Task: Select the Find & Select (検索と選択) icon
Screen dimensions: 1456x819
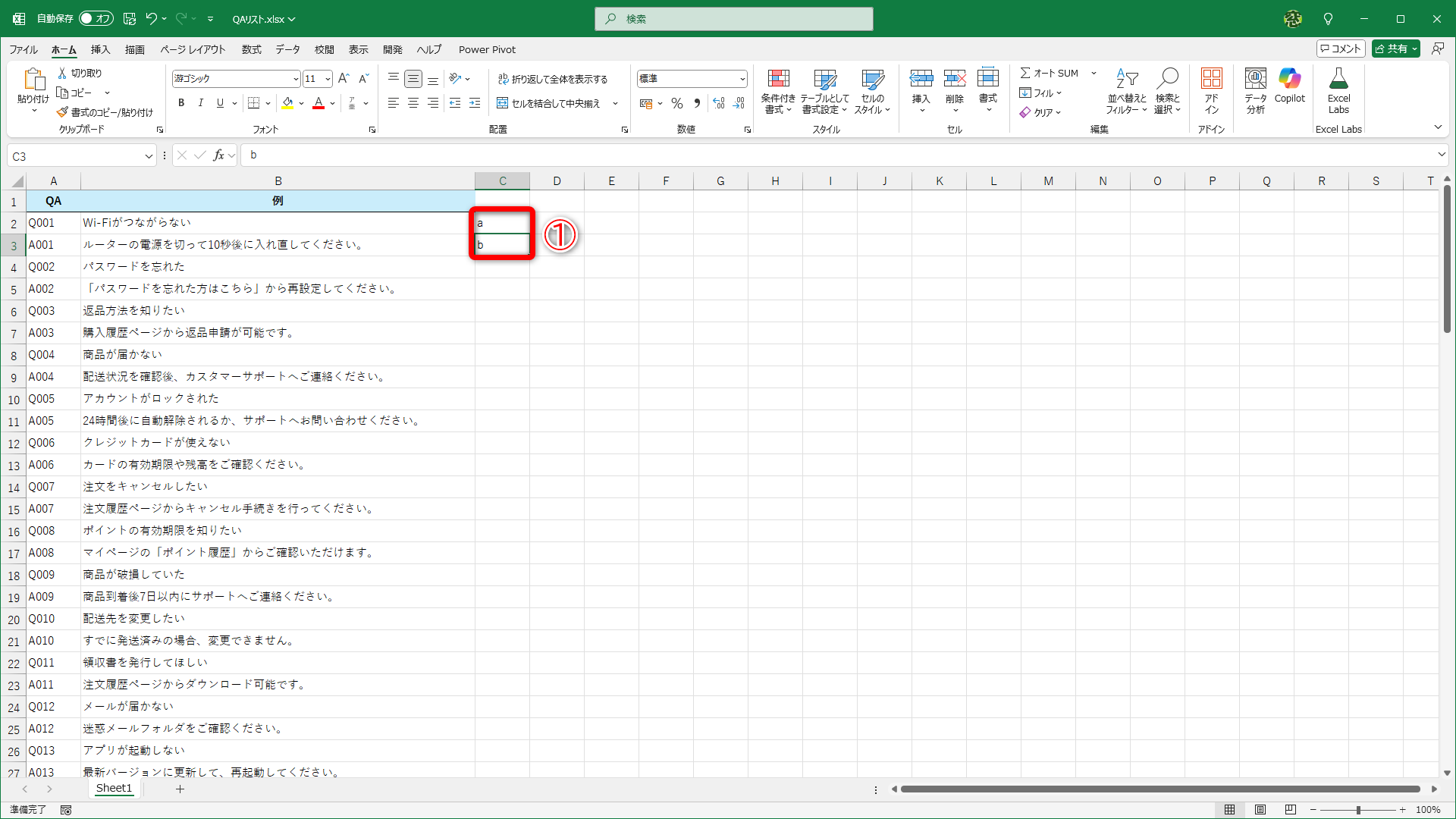Action: [x=1168, y=91]
